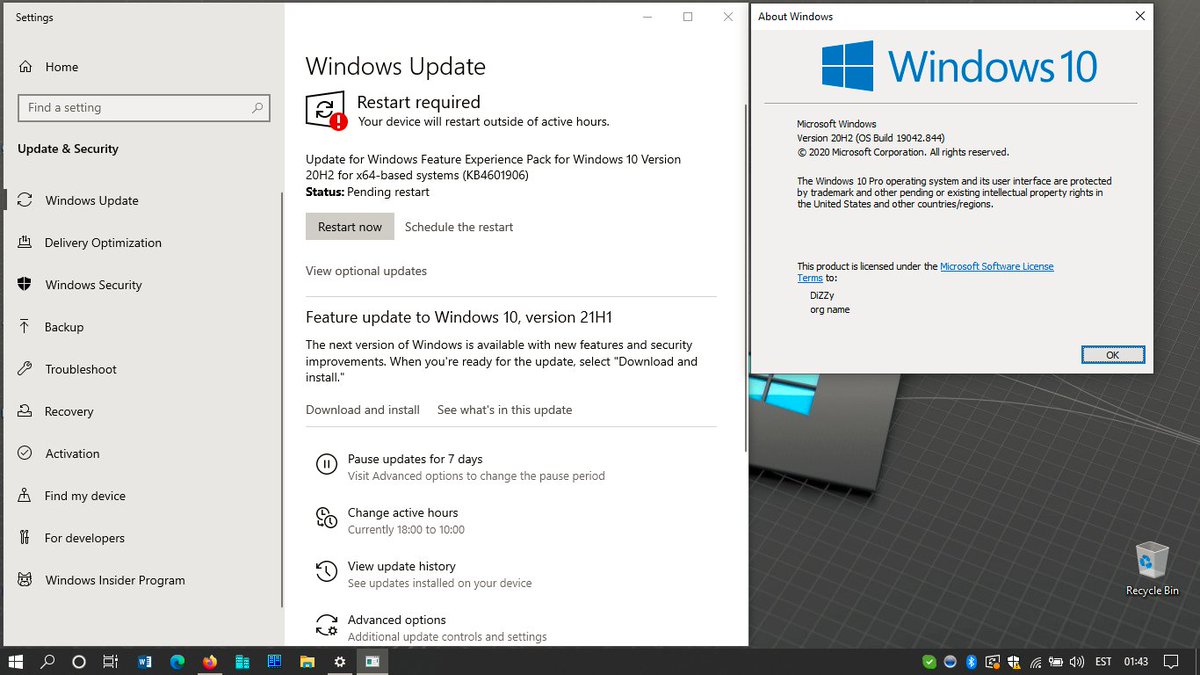Image resolution: width=1200 pixels, height=675 pixels.
Task: Click the Bluetooth tray icon
Action: coord(970,662)
